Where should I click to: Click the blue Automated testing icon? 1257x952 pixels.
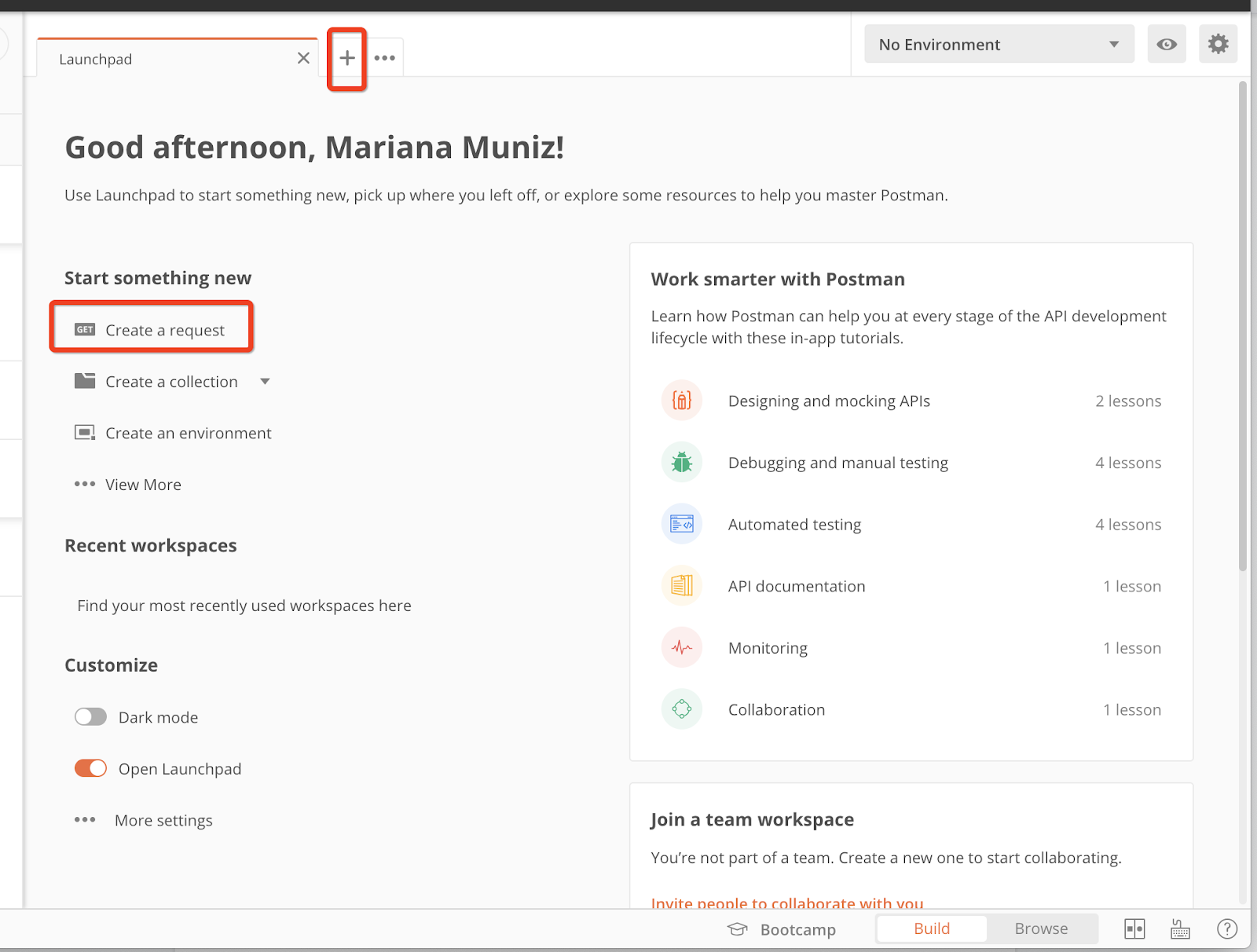point(682,524)
